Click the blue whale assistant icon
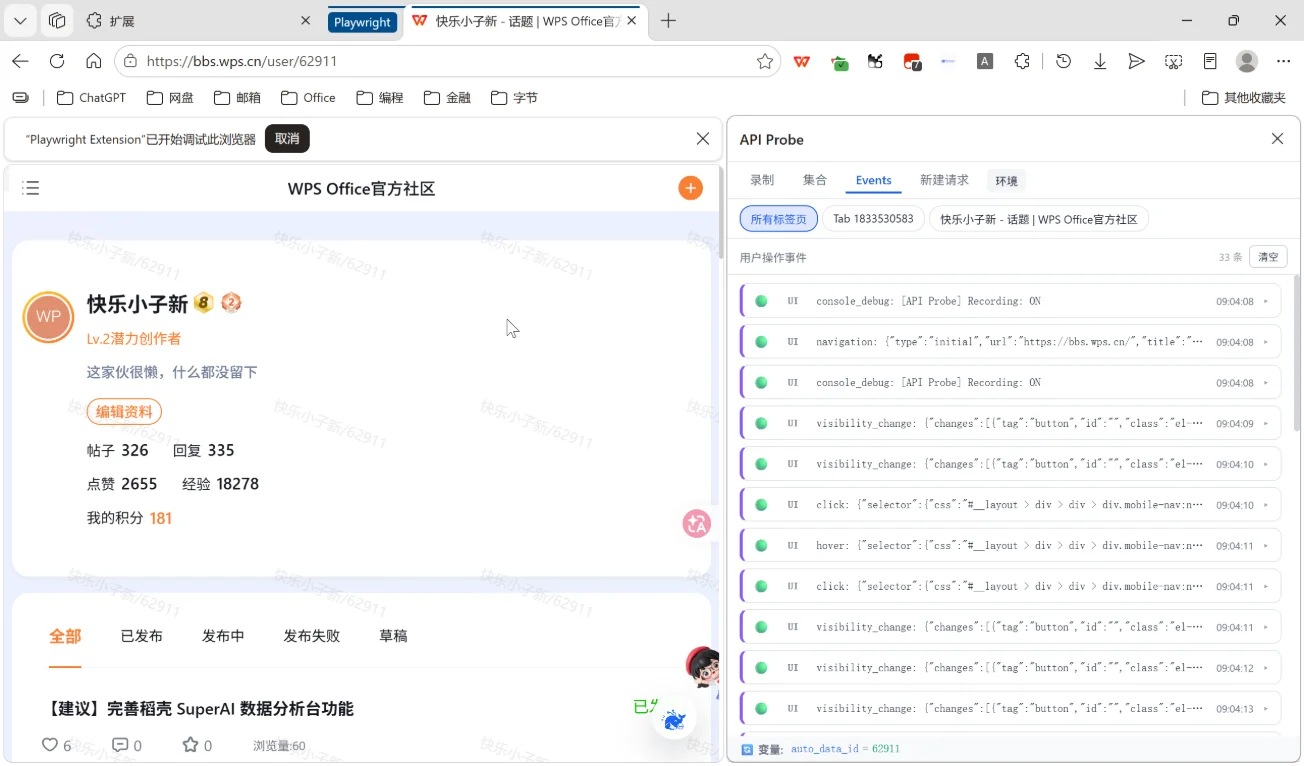 pos(674,720)
